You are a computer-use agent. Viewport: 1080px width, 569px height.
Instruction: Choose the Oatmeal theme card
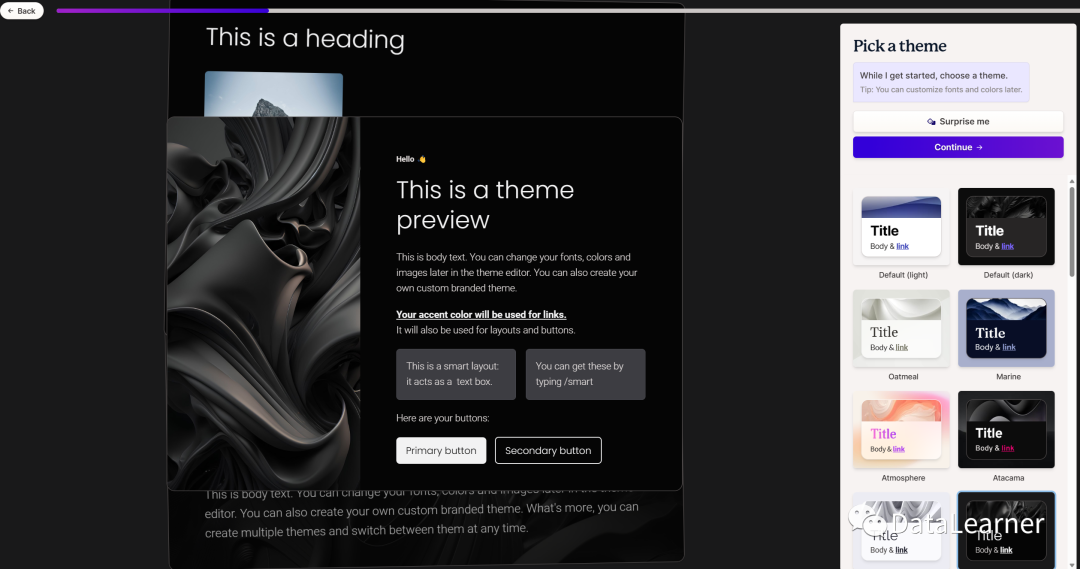901,328
